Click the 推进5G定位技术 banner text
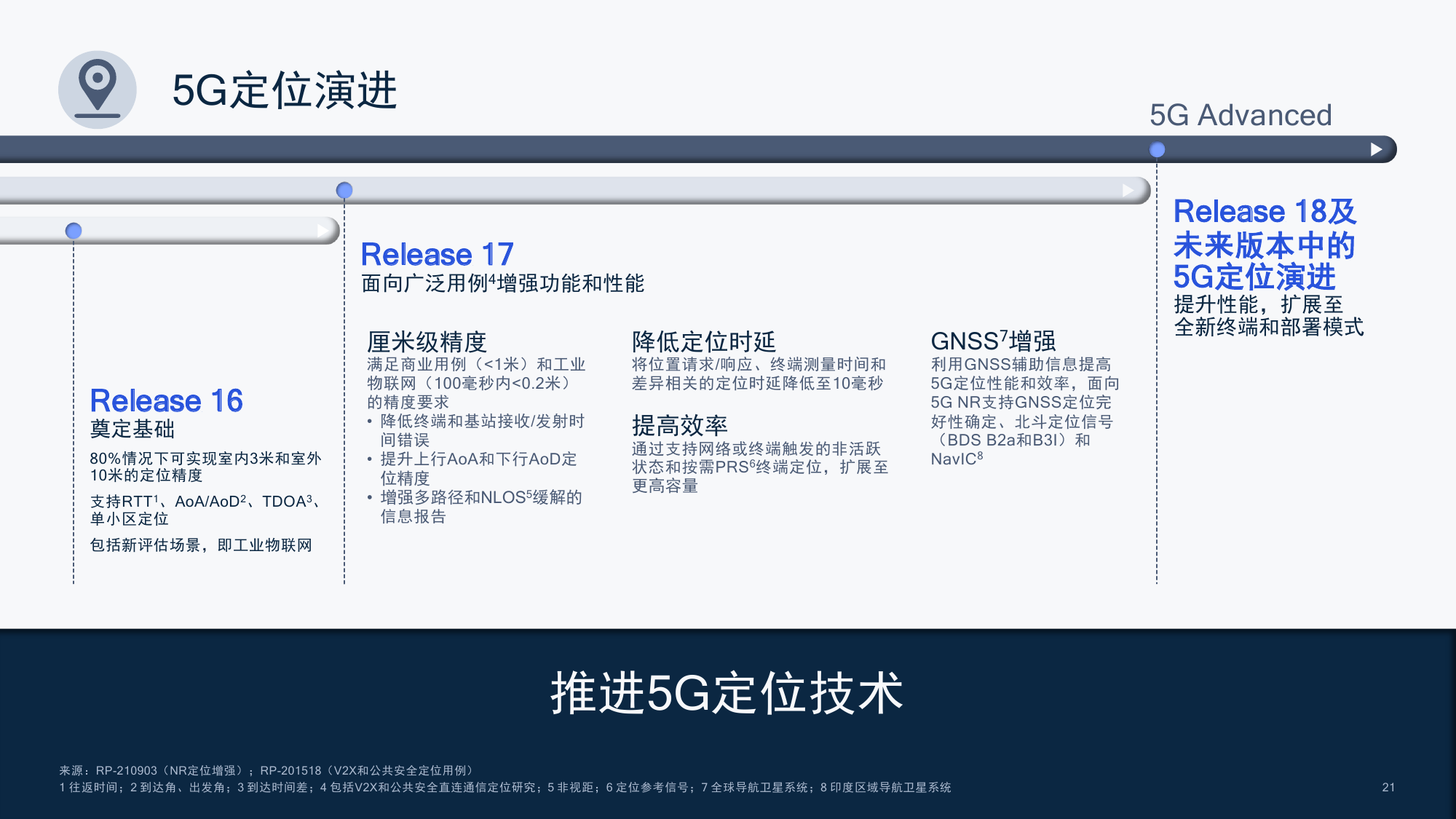This screenshot has width=1456, height=819. tap(727, 692)
